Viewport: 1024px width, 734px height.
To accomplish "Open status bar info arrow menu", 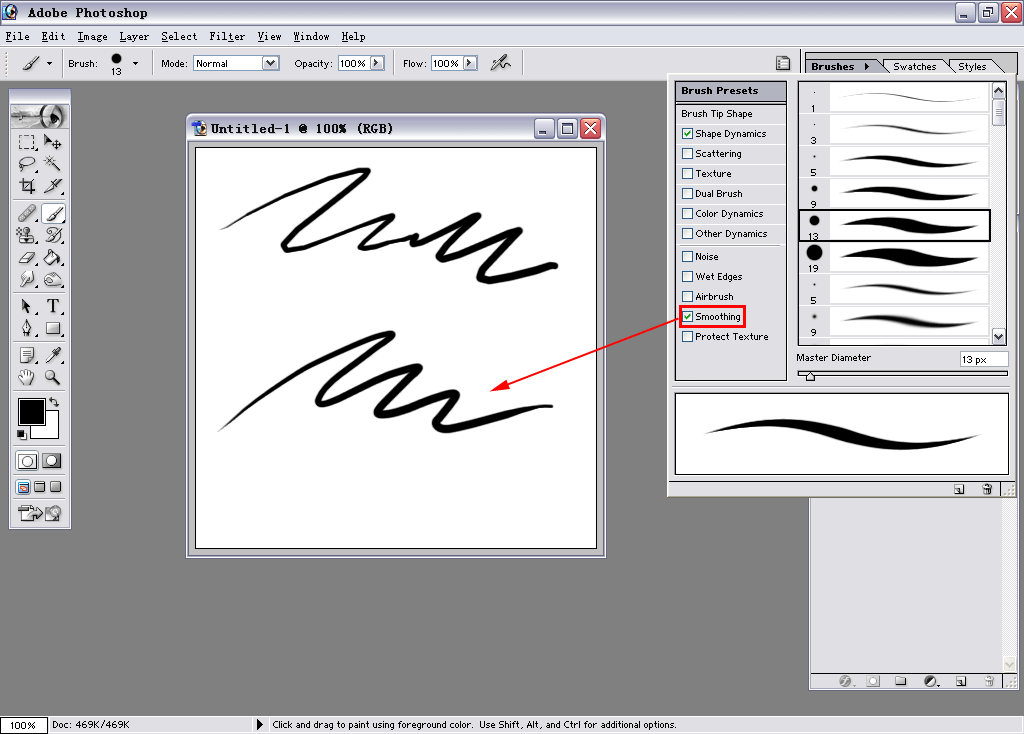I will tap(259, 724).
